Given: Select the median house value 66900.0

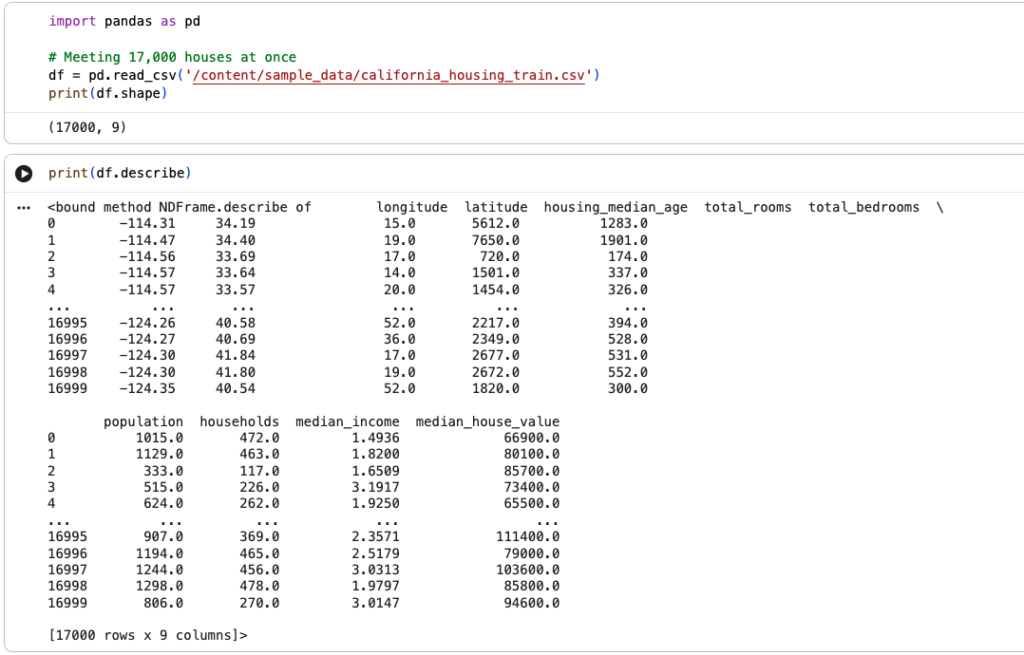Looking at the screenshot, I should pos(532,438).
